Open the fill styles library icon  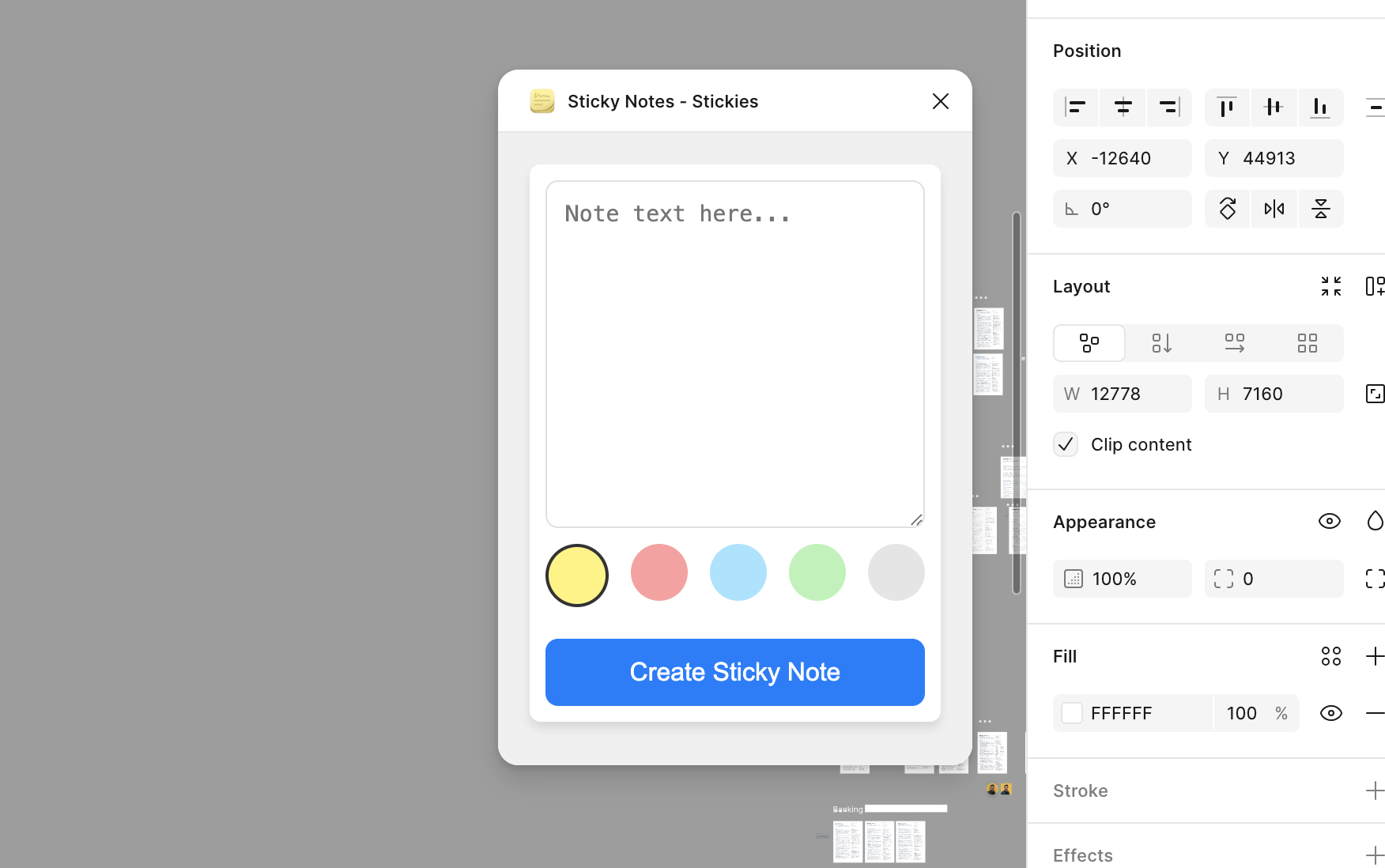(x=1331, y=656)
